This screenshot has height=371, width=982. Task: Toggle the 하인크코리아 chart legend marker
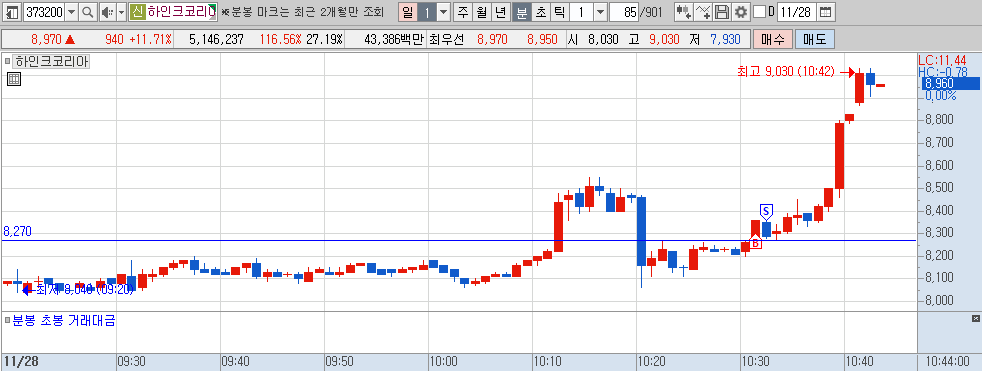pos(8,61)
